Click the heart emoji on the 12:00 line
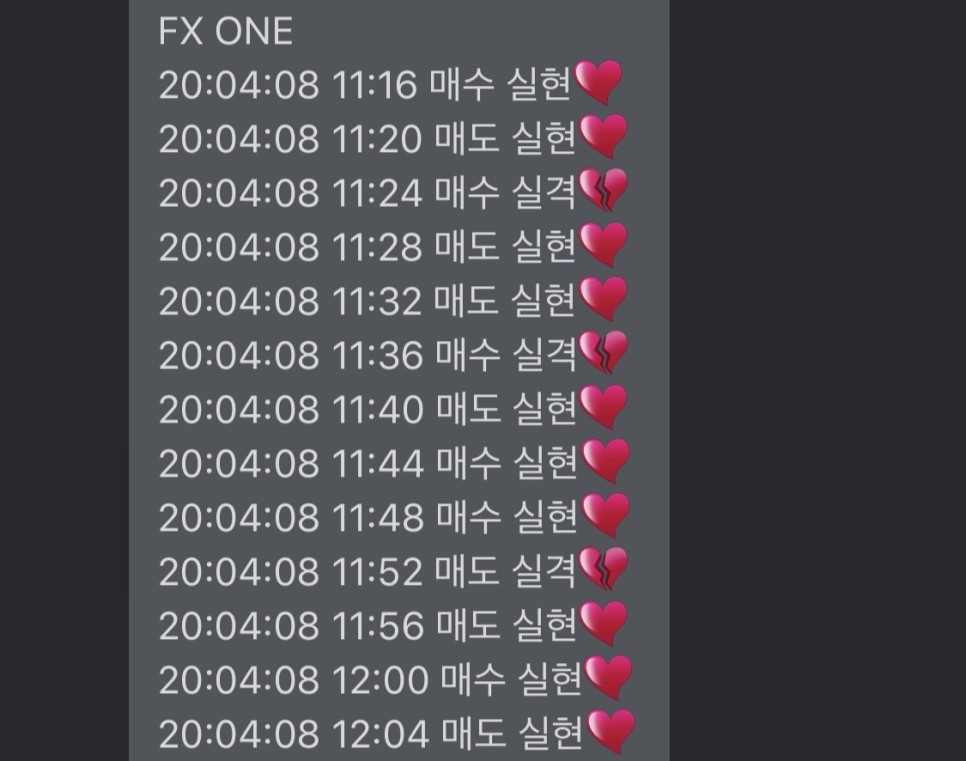Screen dimensions: 966x761 pos(608,678)
